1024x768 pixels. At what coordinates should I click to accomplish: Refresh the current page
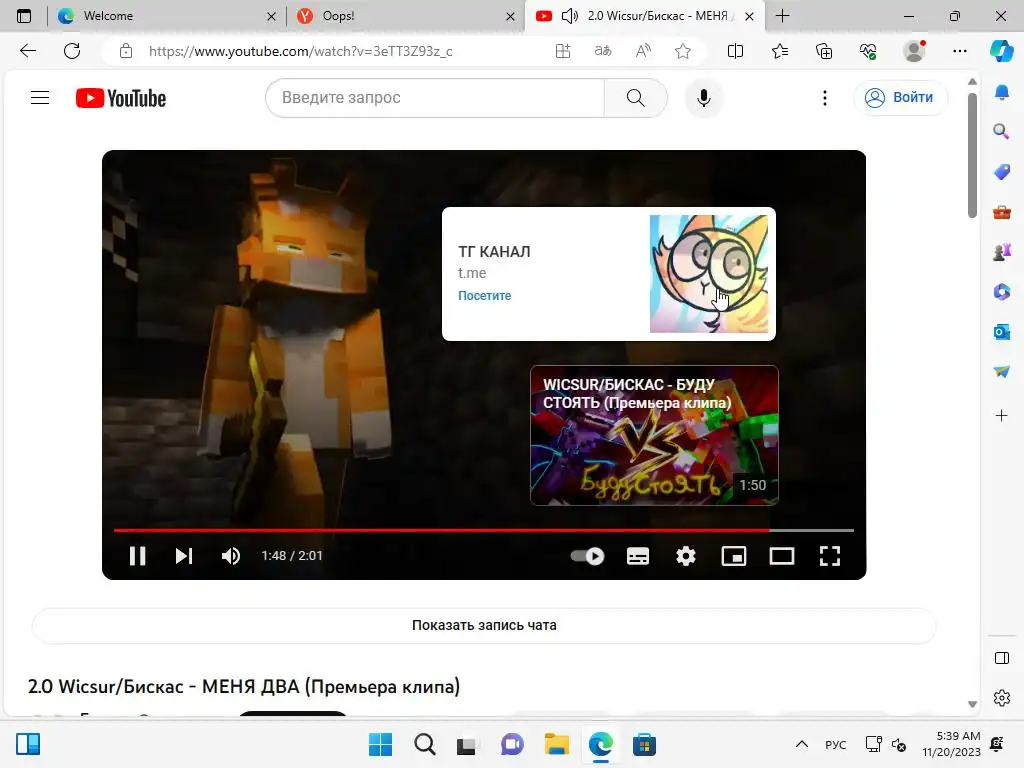(x=72, y=51)
